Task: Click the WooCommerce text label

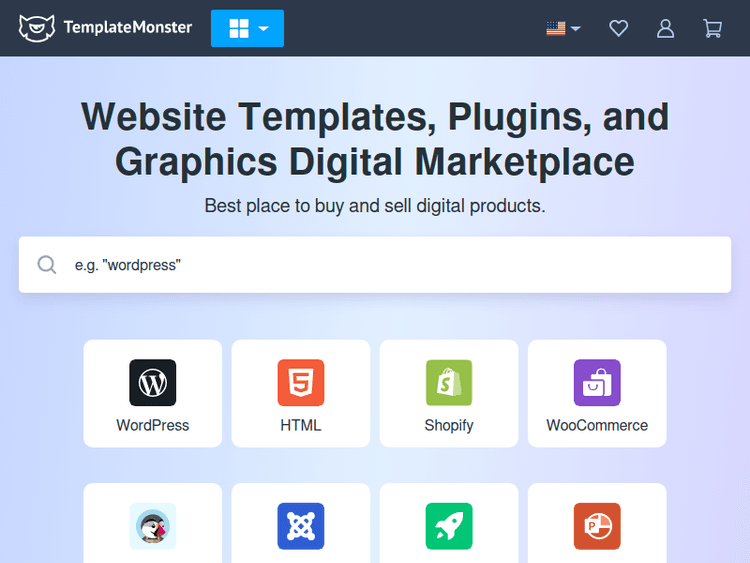Action: point(597,425)
